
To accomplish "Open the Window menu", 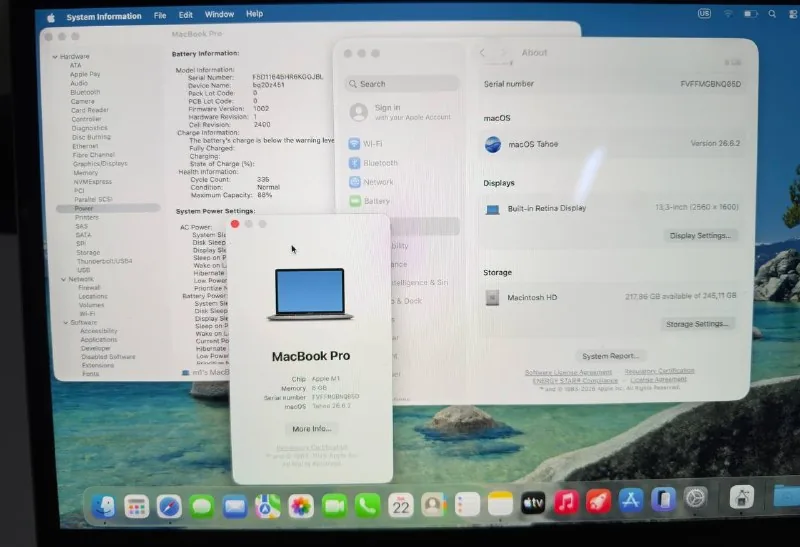I will [x=219, y=14].
